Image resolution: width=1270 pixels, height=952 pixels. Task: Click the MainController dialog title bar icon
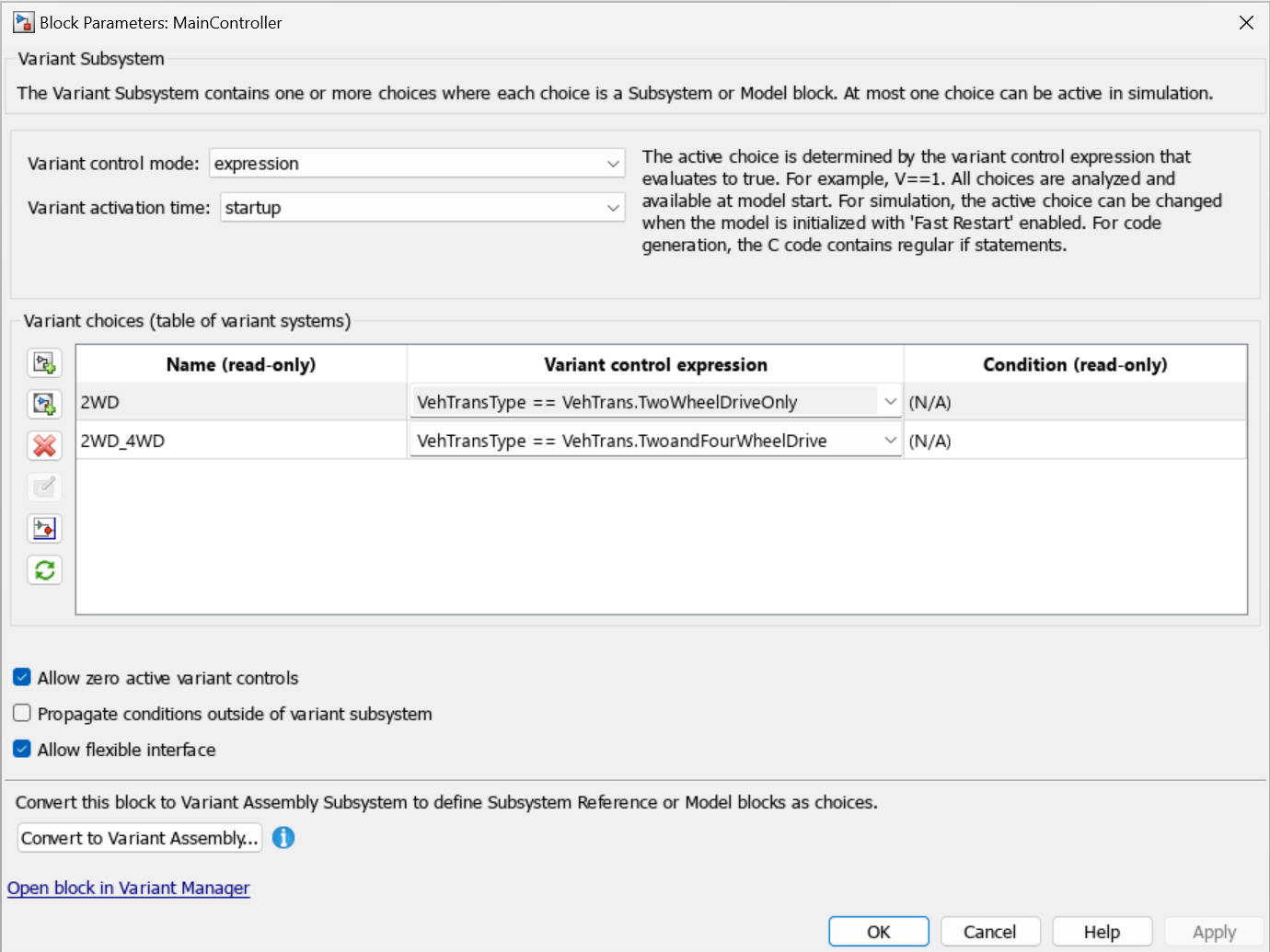point(23,22)
